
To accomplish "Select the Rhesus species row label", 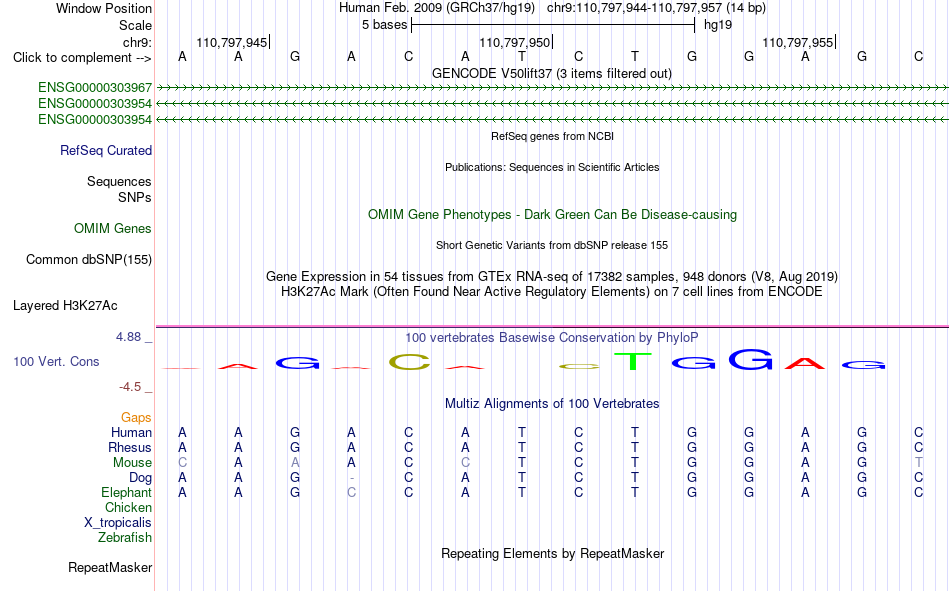I will coord(130,447).
